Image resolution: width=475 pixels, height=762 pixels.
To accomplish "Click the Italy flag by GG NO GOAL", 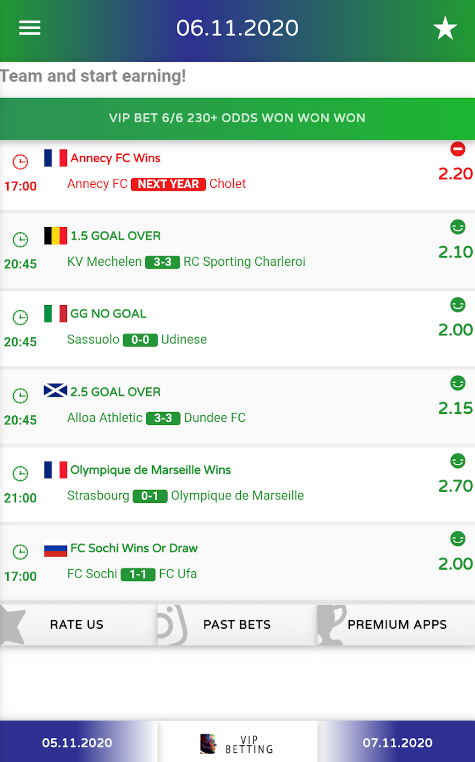I will tap(55, 313).
